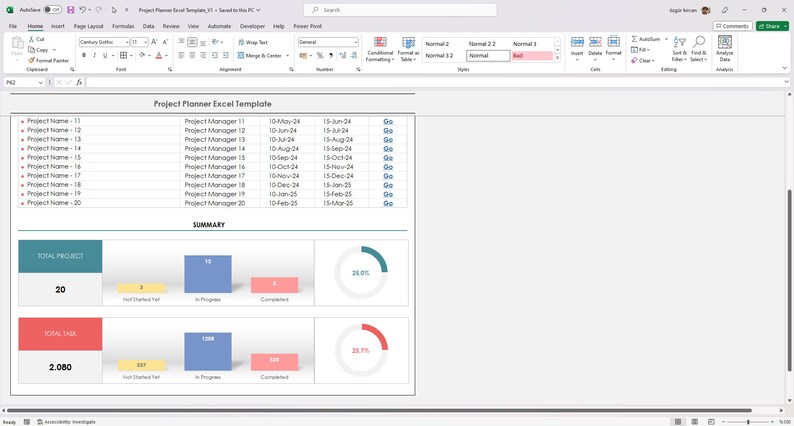The height and width of the screenshot is (426, 794).
Task: Click the Insert Function fx icon
Action: 79,82
